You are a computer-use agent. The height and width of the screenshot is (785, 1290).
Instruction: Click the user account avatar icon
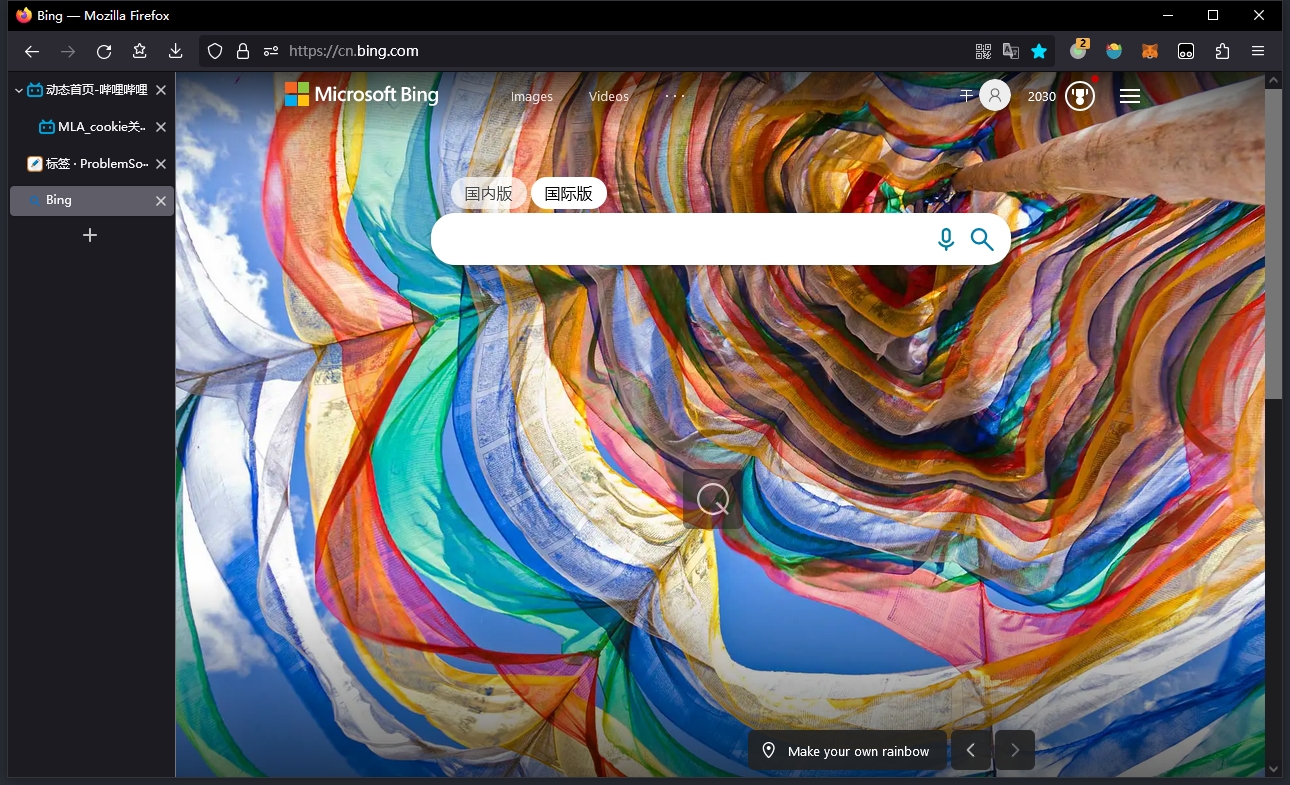pos(994,96)
